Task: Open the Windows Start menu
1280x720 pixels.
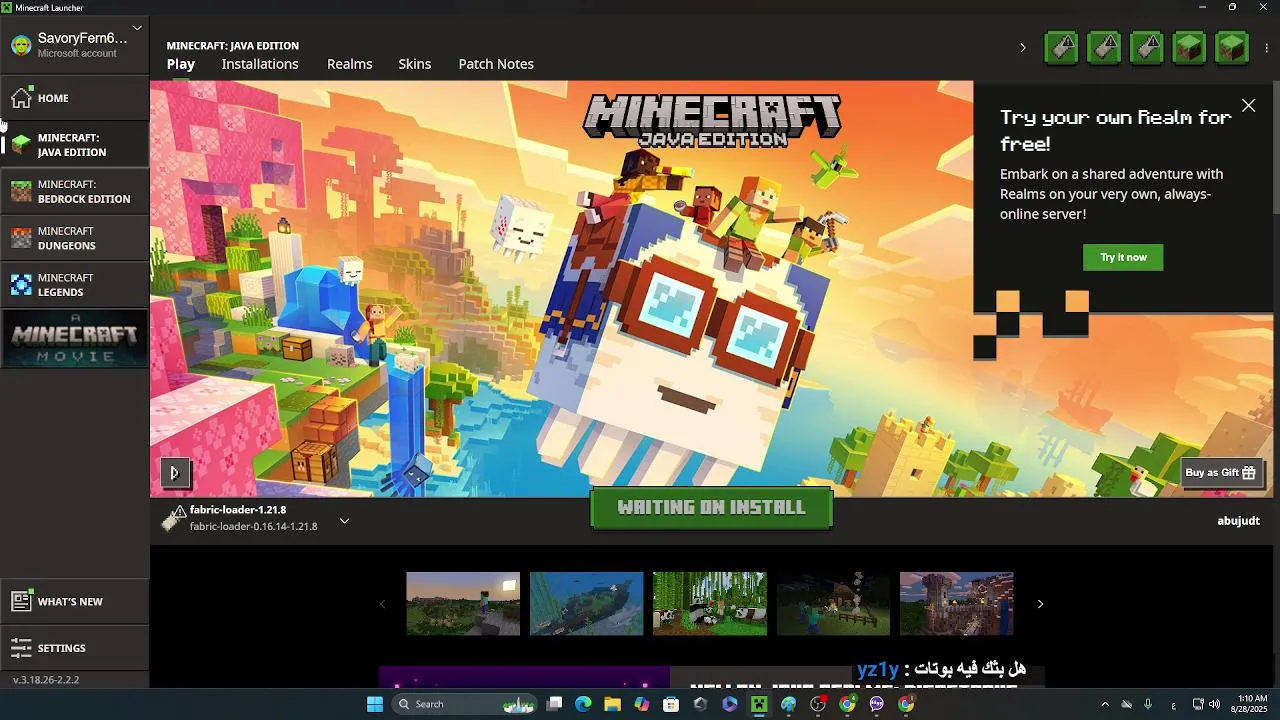Action: click(375, 704)
